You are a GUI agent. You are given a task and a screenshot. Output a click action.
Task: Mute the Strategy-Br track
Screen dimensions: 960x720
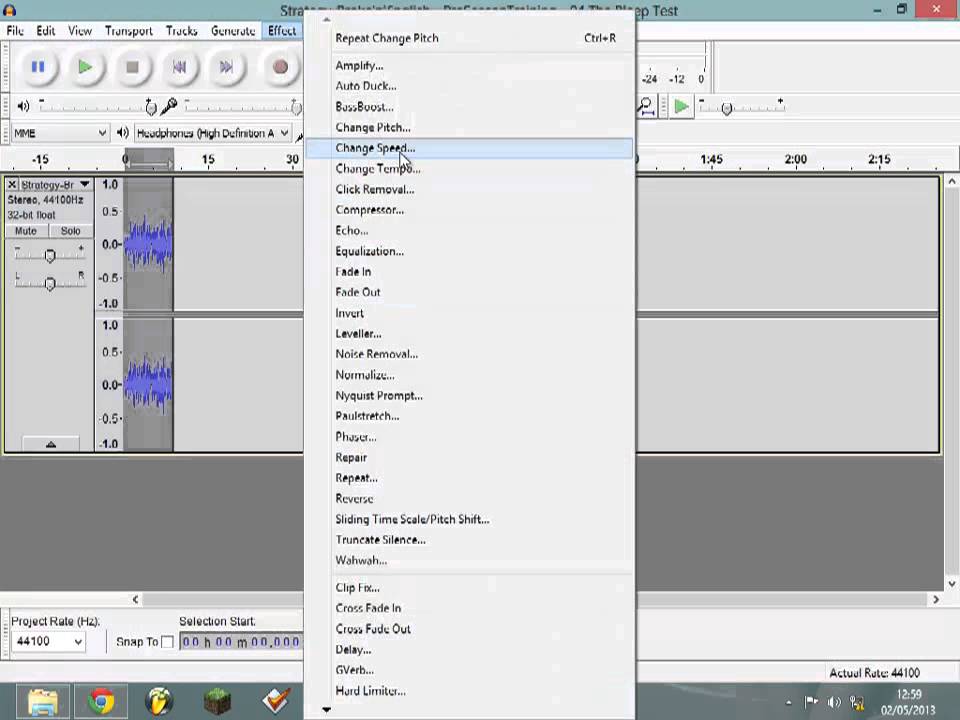[26, 231]
